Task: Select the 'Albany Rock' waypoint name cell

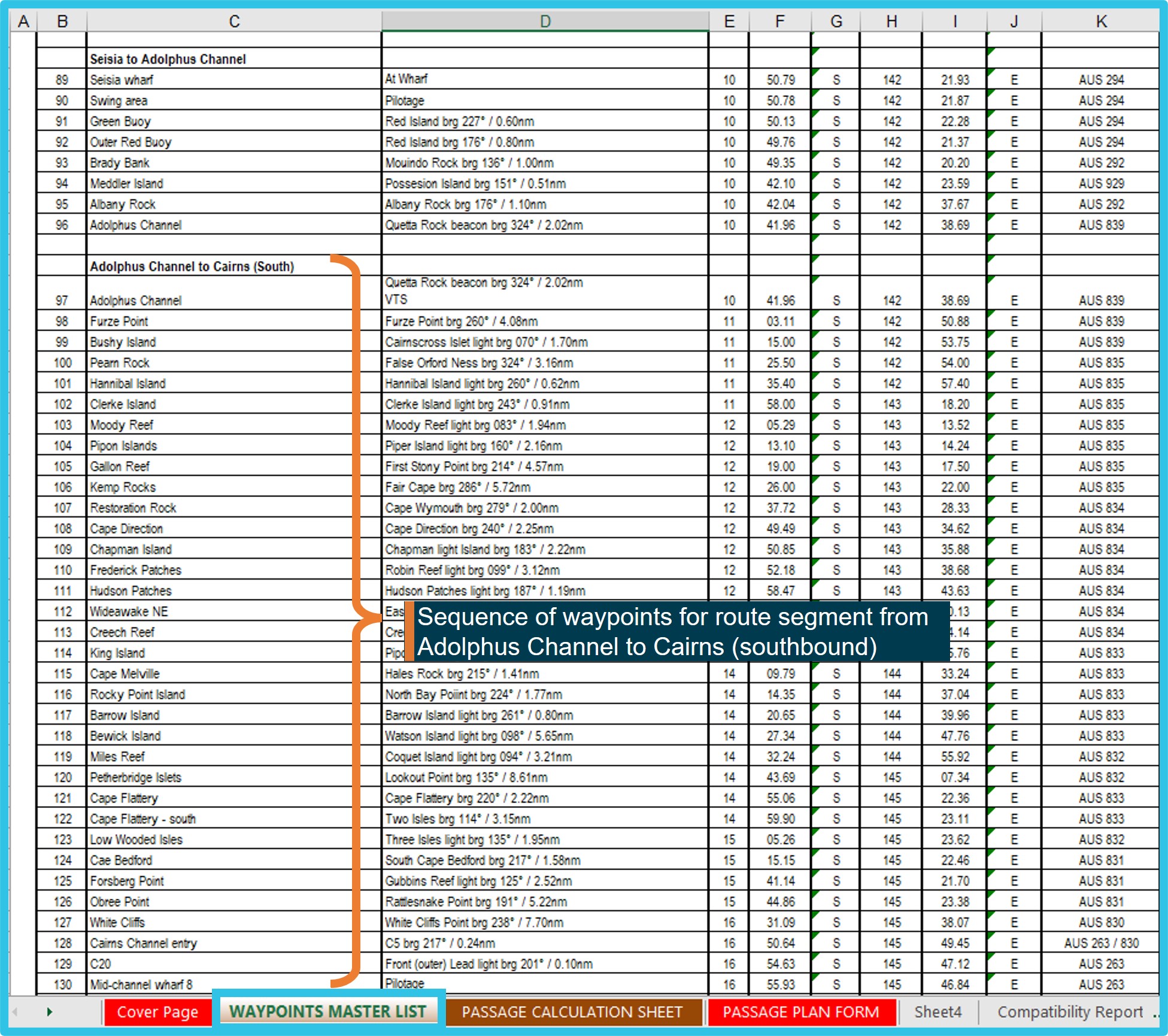Action: click(234, 204)
